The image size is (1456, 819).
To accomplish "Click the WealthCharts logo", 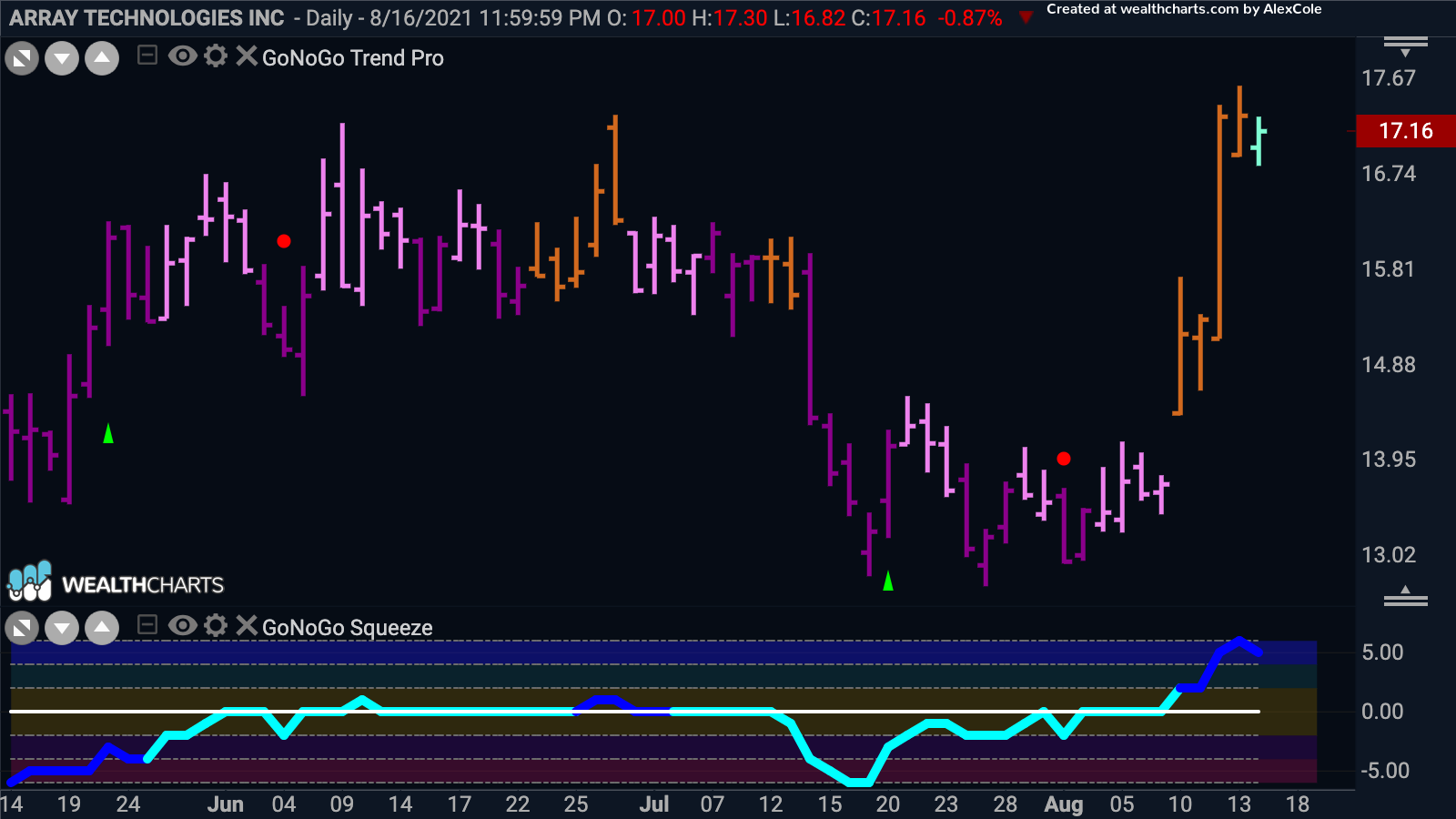I will pyautogui.click(x=116, y=582).
